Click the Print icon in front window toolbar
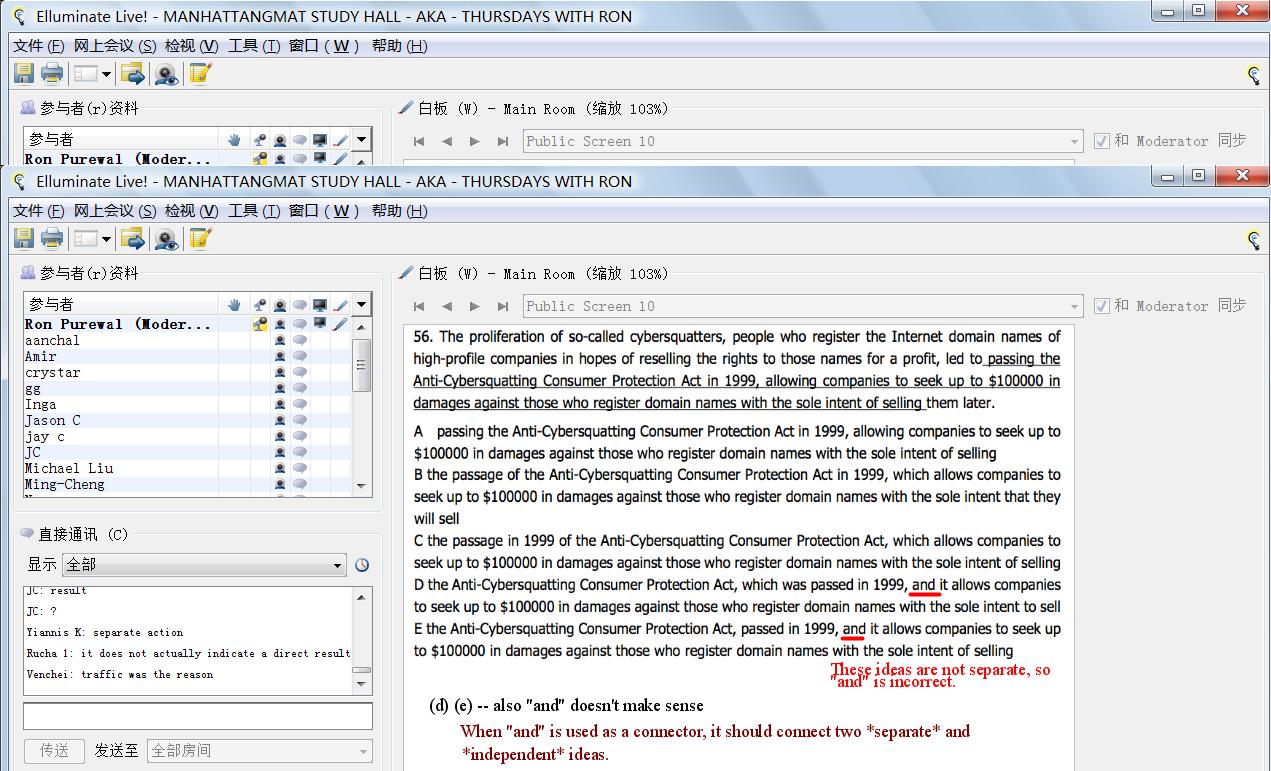 click(x=53, y=238)
